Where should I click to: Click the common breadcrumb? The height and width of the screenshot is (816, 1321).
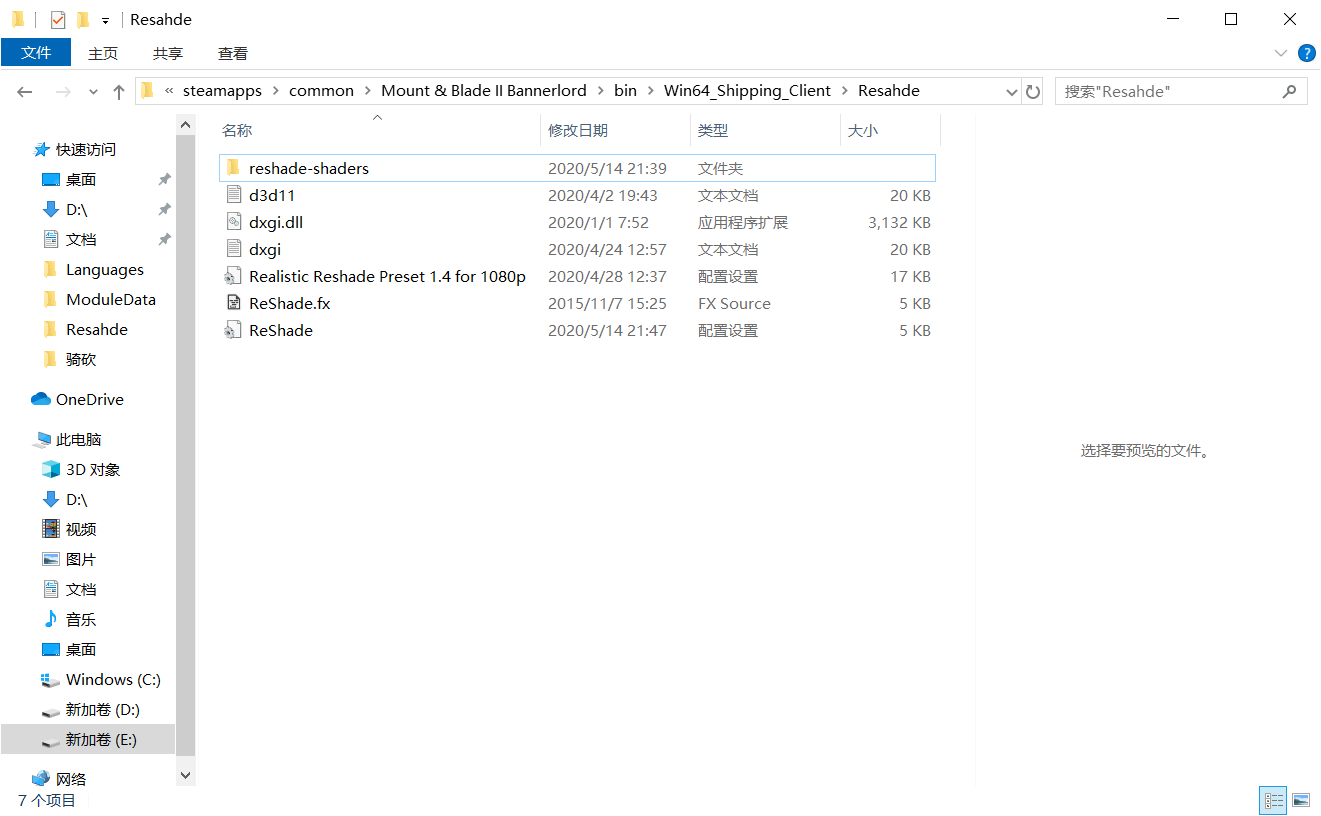pos(321,90)
